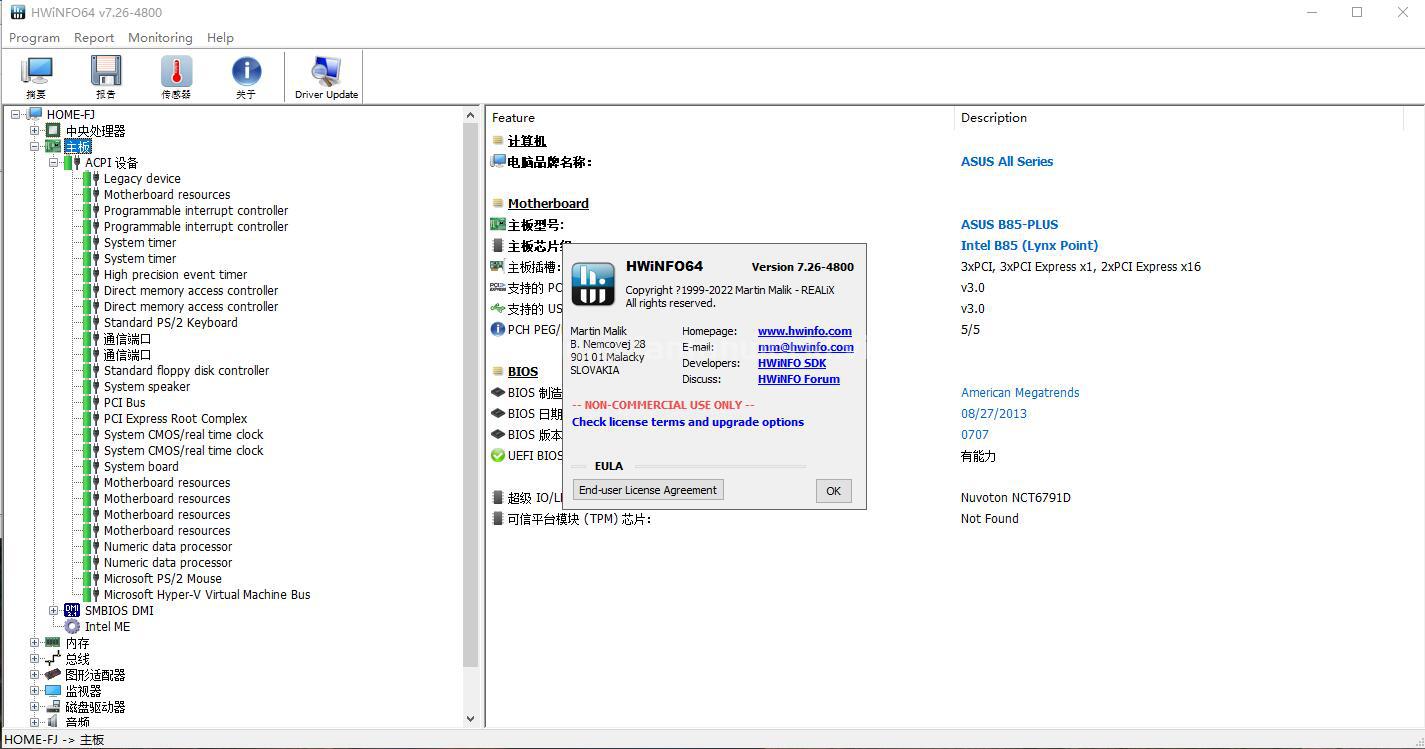
Task: Open the Sensors thermometer toolbar icon
Action: click(x=176, y=72)
